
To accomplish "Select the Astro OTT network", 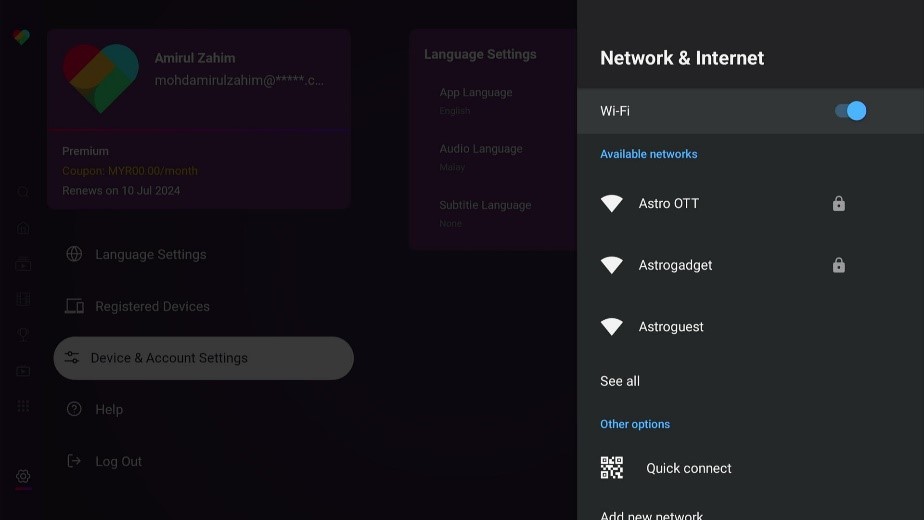I will pos(750,203).
